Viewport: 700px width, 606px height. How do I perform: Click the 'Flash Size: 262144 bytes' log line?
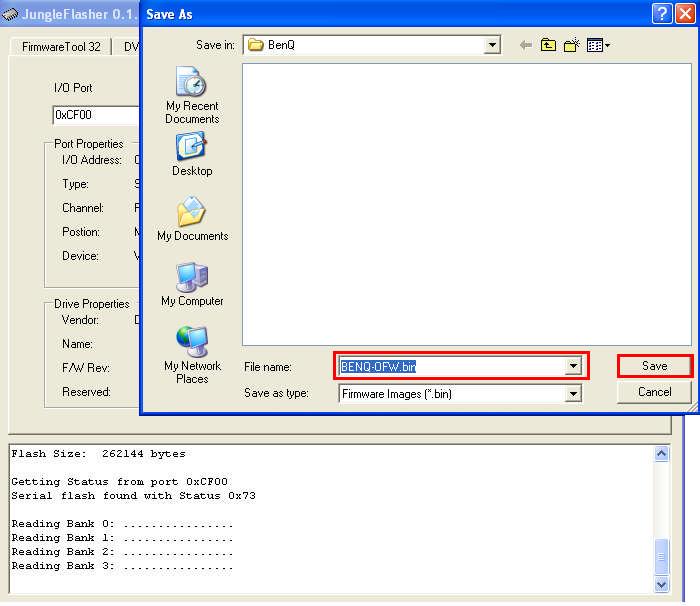pyautogui.click(x=98, y=454)
